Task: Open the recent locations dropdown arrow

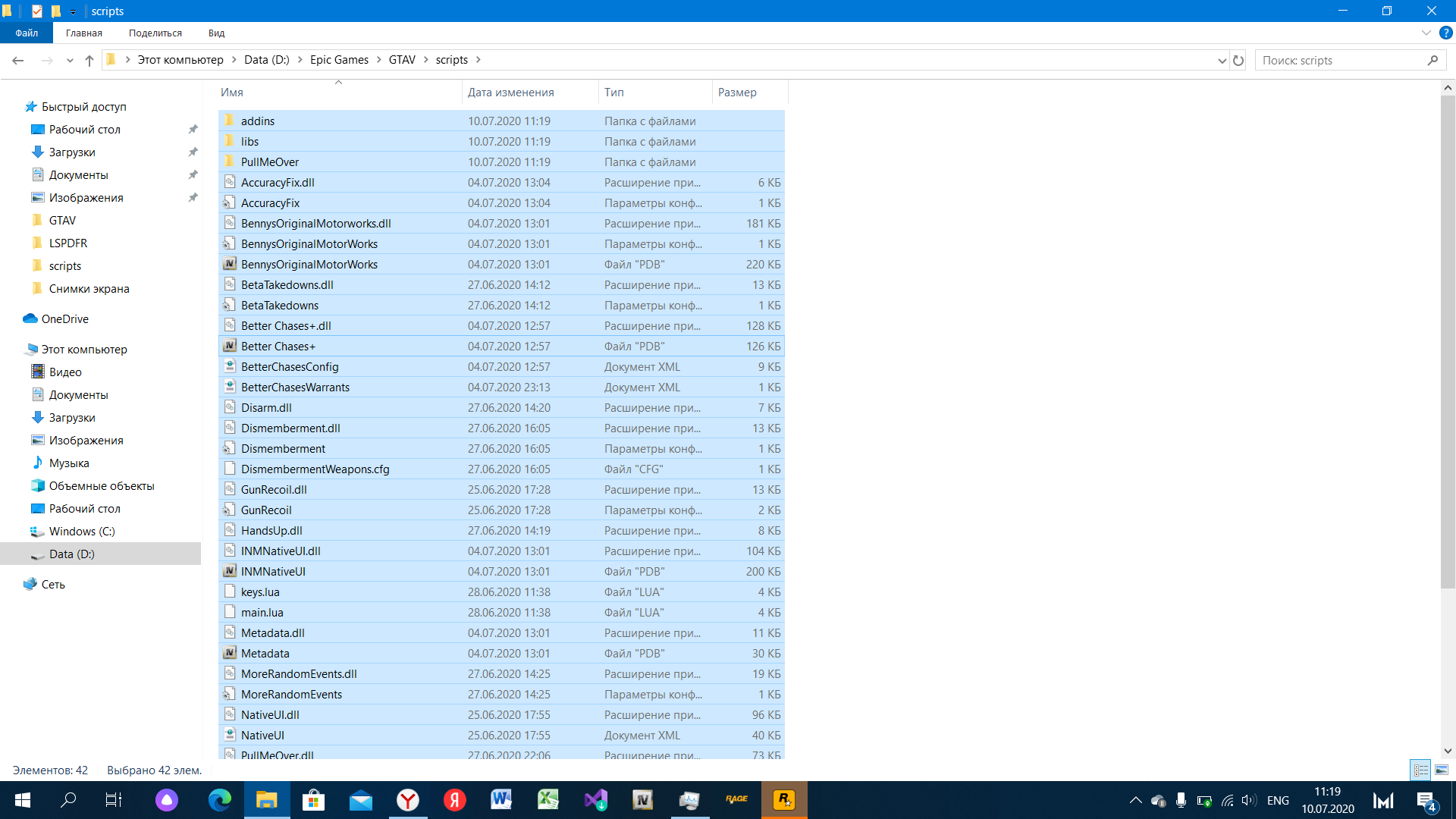Action: point(70,61)
